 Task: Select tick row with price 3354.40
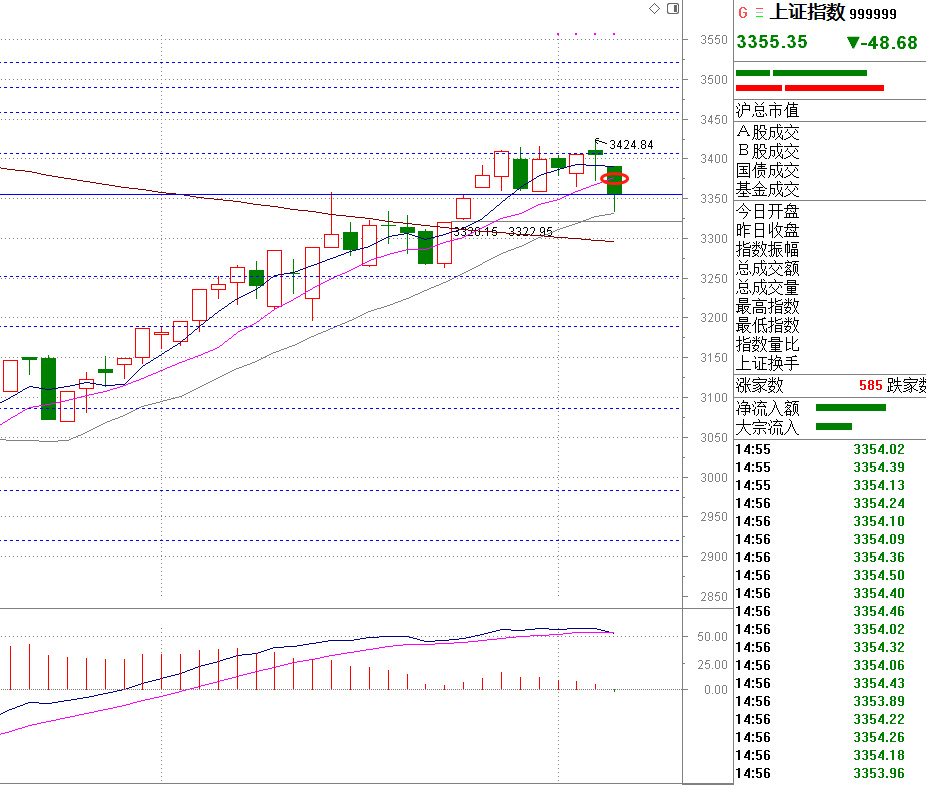pos(830,593)
